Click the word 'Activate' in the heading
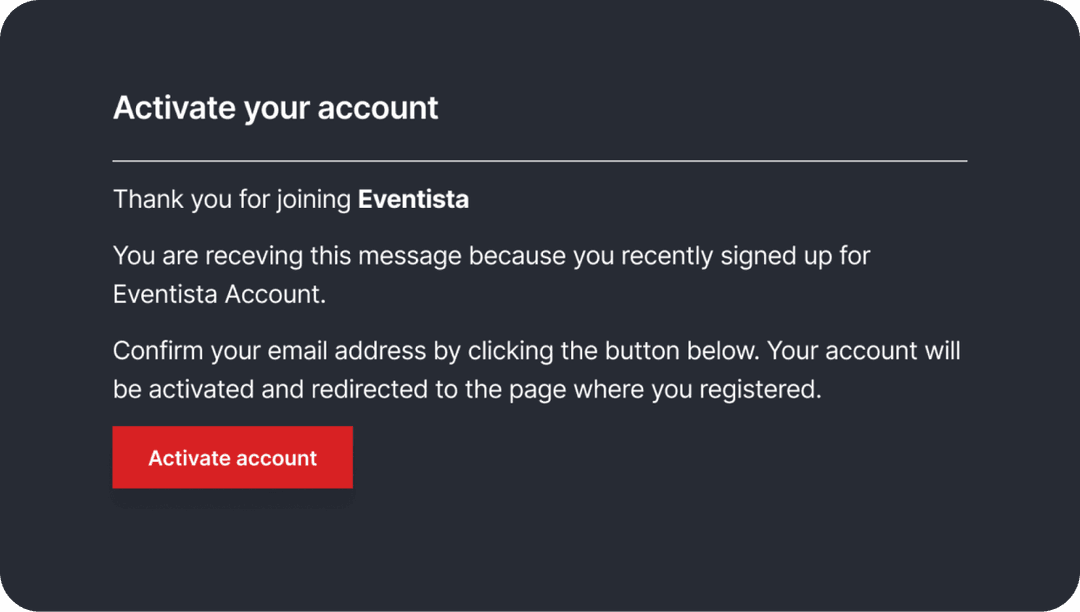The height and width of the screenshot is (612, 1080). 174,108
